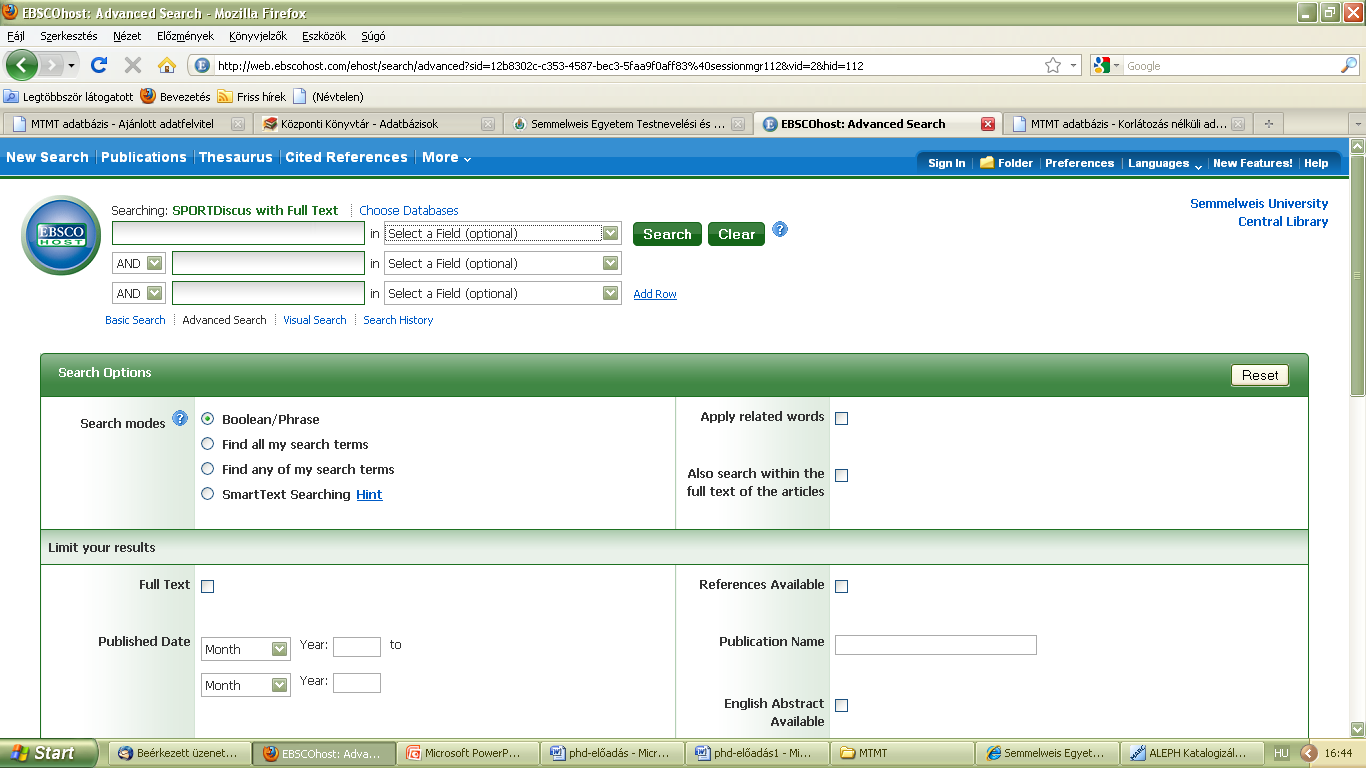Select Find all my search terms

207,444
